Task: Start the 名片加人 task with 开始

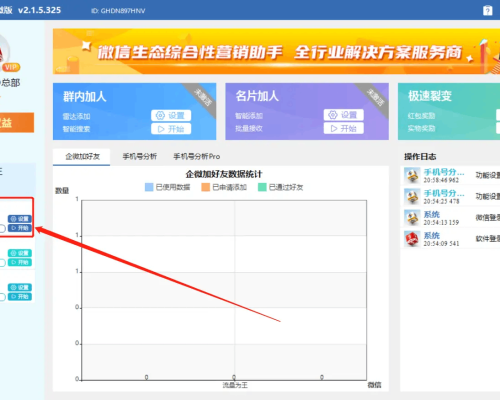Action: pos(344,128)
